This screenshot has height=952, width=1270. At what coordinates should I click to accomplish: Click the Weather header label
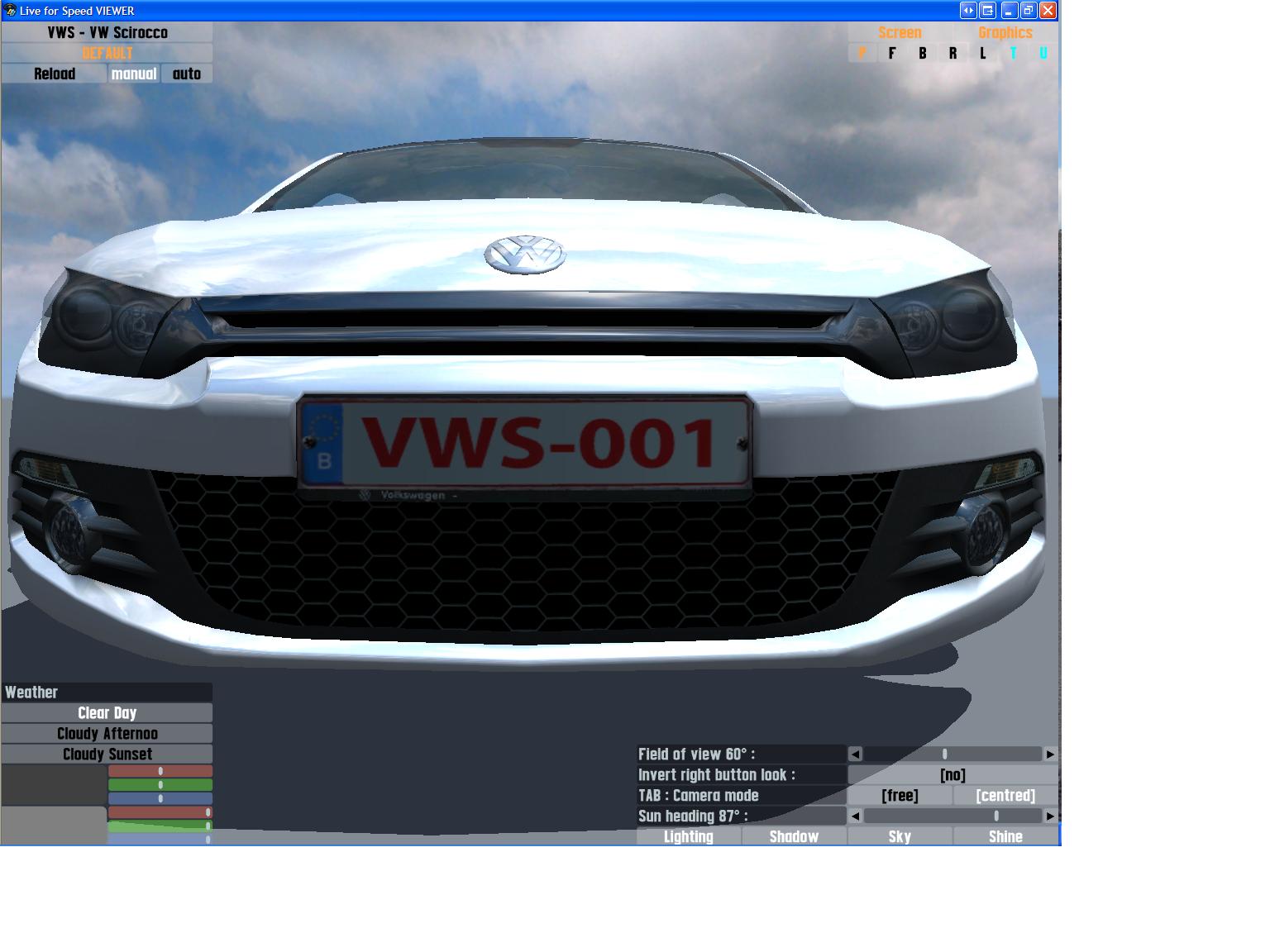tap(107, 692)
